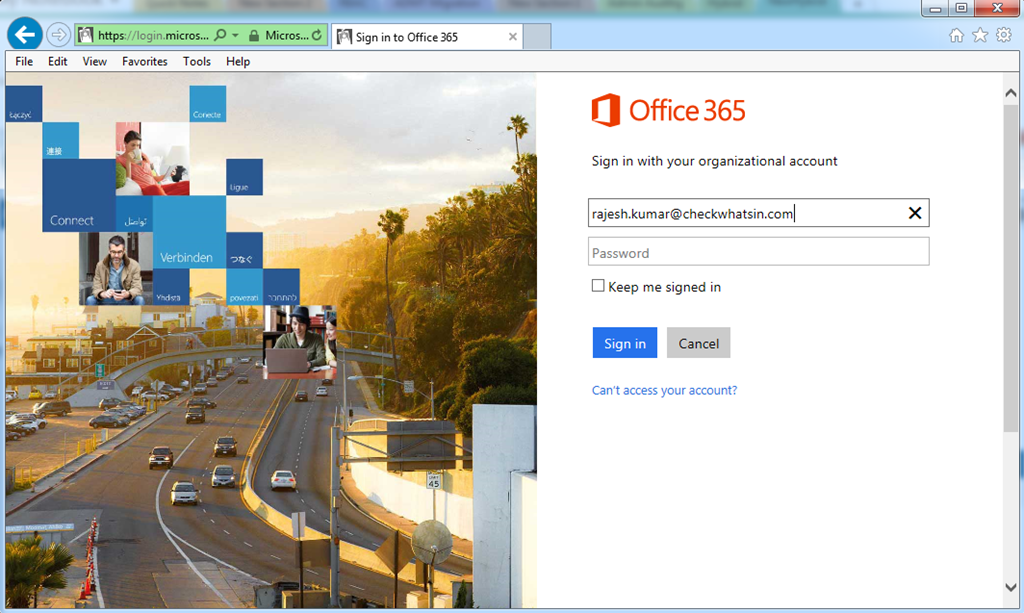Open Favorites star icon
Viewport: 1024px width, 613px height.
coord(980,35)
